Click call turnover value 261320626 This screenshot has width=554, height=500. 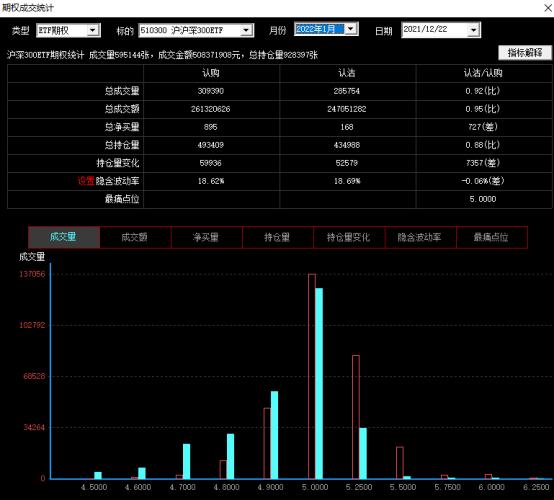tap(211, 109)
